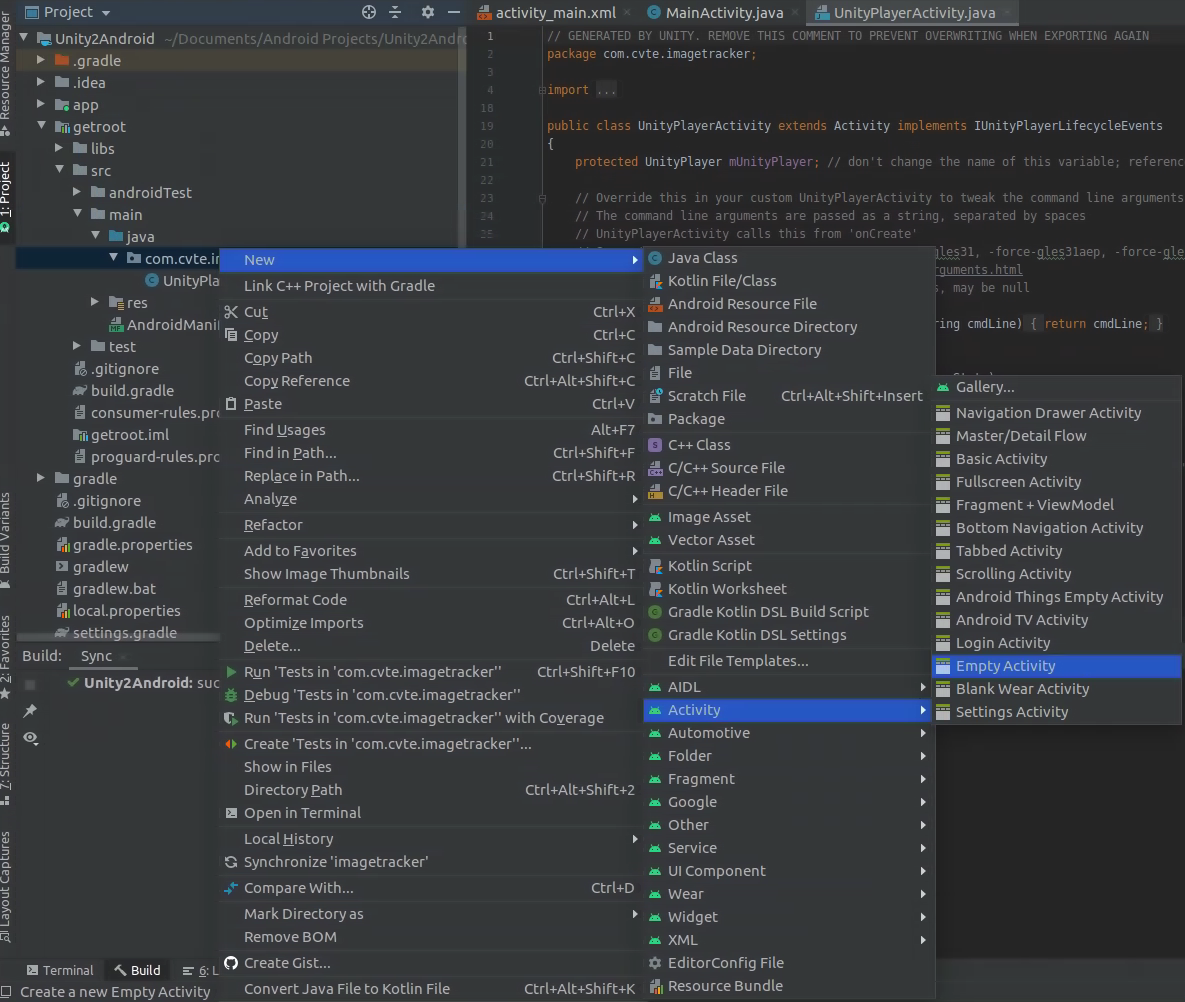1185x1002 pixels.
Task: Click the Cut scissors icon in context menu
Action: pos(231,311)
